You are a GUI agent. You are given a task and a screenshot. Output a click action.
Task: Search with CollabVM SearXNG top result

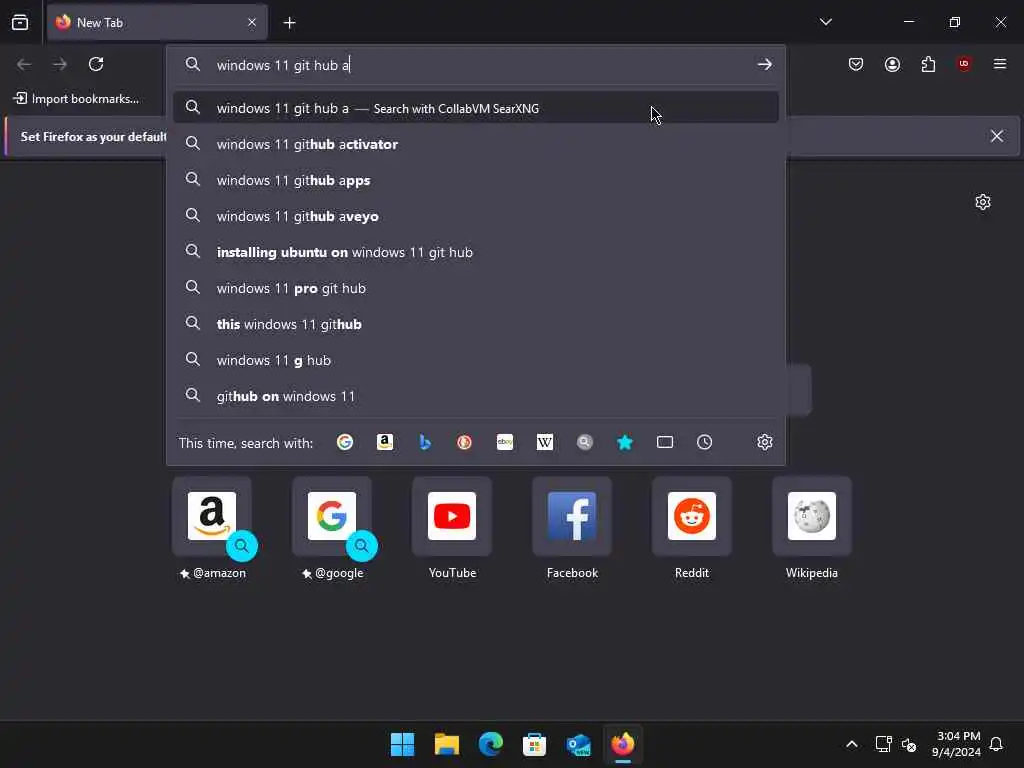(476, 107)
